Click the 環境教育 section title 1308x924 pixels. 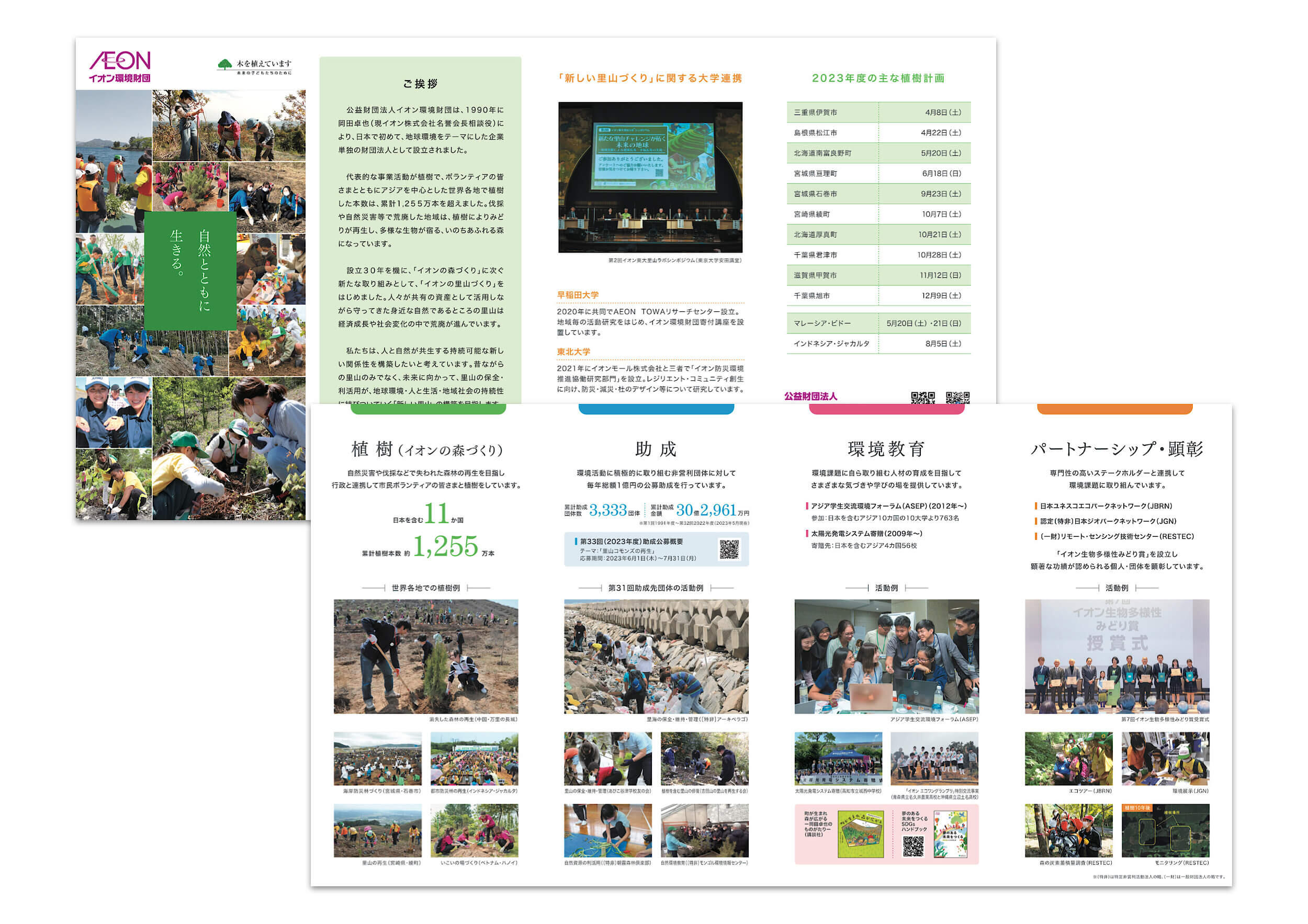tap(886, 449)
